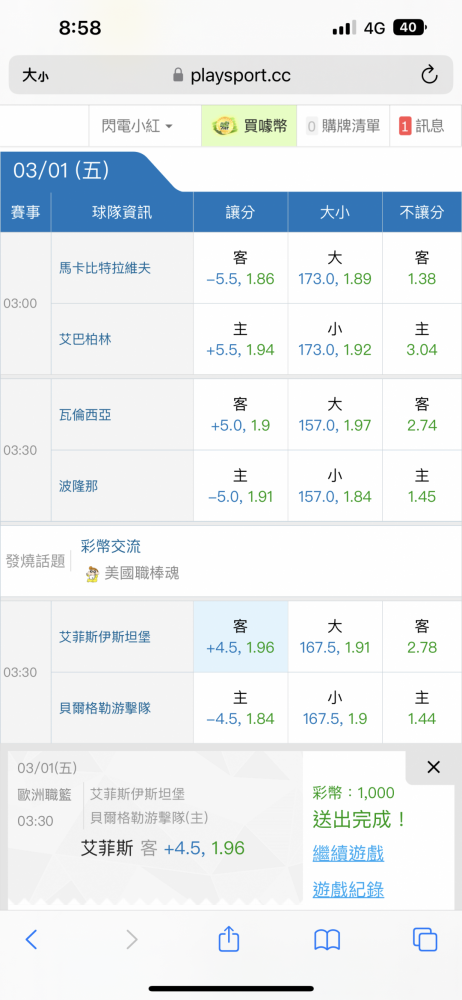
Task: Tap the playsport.cc address field
Action: pyautogui.click(x=231, y=76)
